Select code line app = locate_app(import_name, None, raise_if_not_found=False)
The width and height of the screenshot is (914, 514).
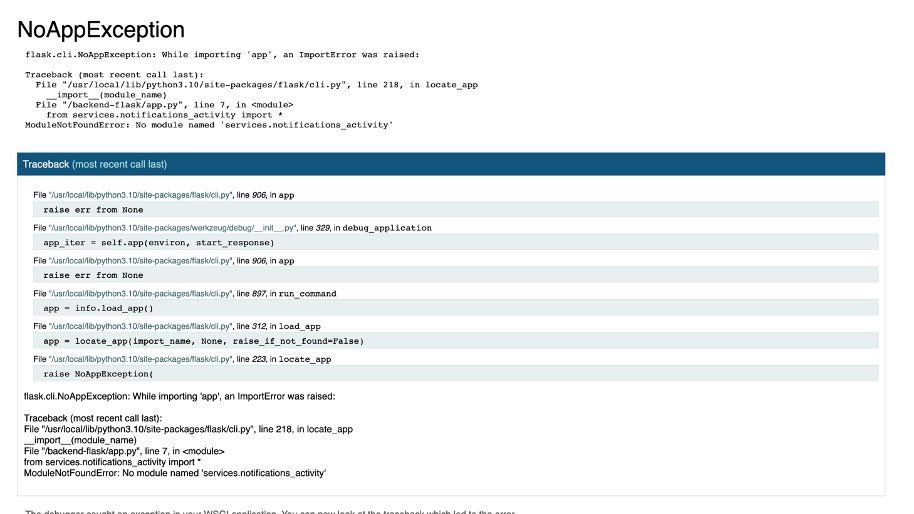[x=456, y=341]
